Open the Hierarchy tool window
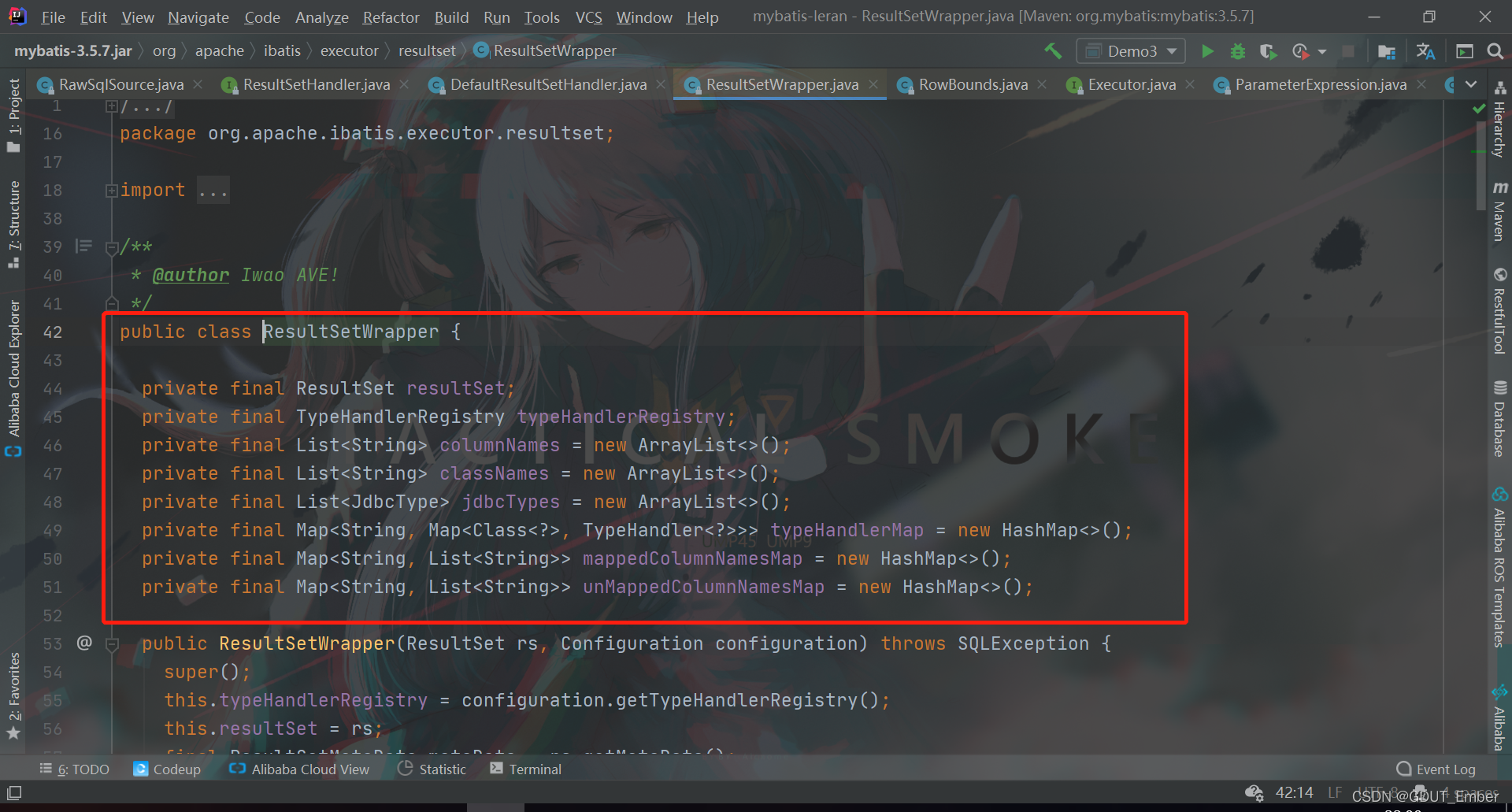This screenshot has width=1512, height=812. point(1499,120)
